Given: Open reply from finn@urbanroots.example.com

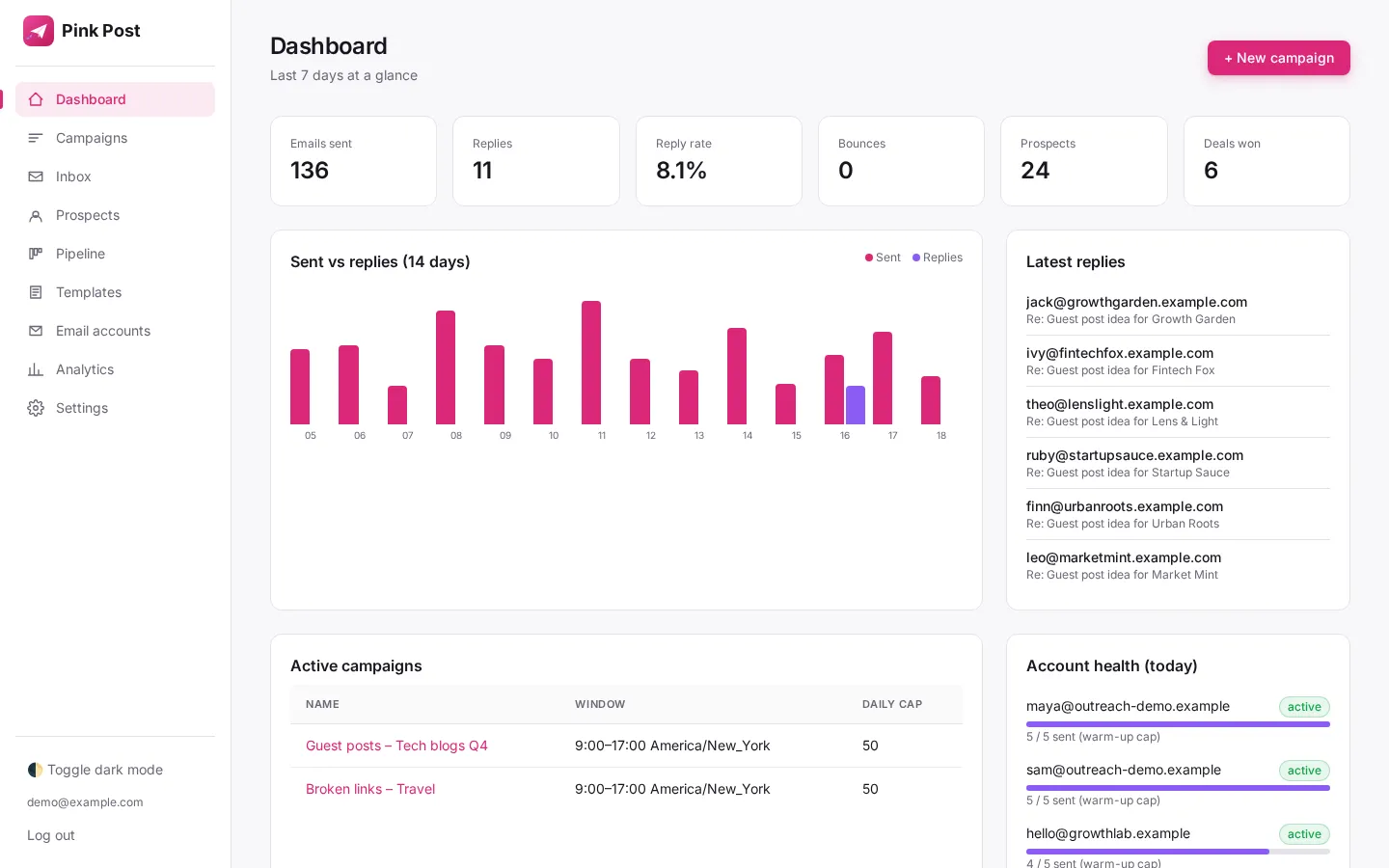Looking at the screenshot, I should click(x=1178, y=514).
